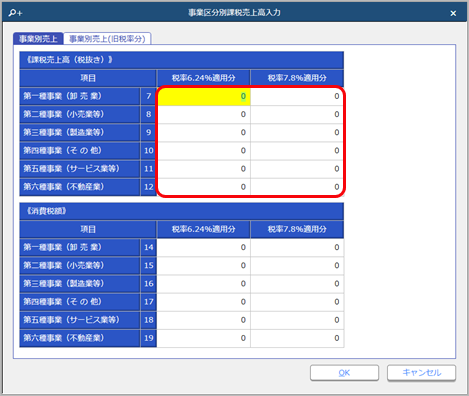Select row 9 製造業等 7.8% sales field

tap(297, 133)
